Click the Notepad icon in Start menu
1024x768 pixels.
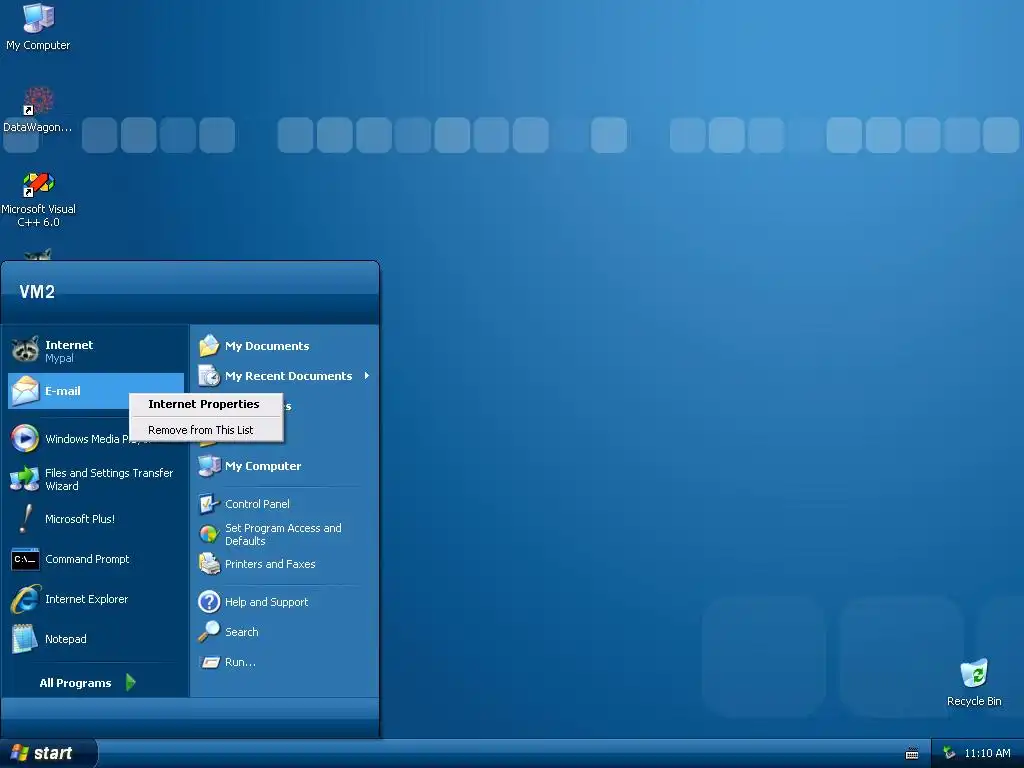point(25,639)
